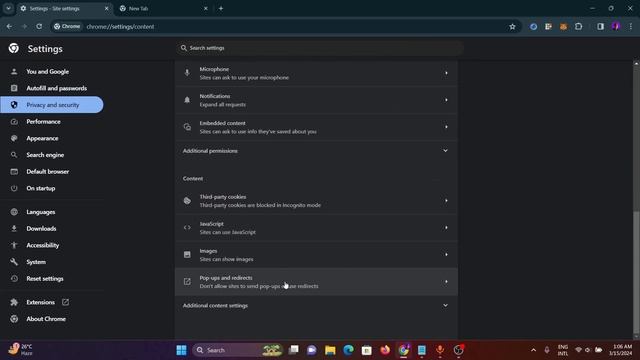Viewport: 640px width, 360px height.
Task: Expand Additional permissions section
Action: 316,151
